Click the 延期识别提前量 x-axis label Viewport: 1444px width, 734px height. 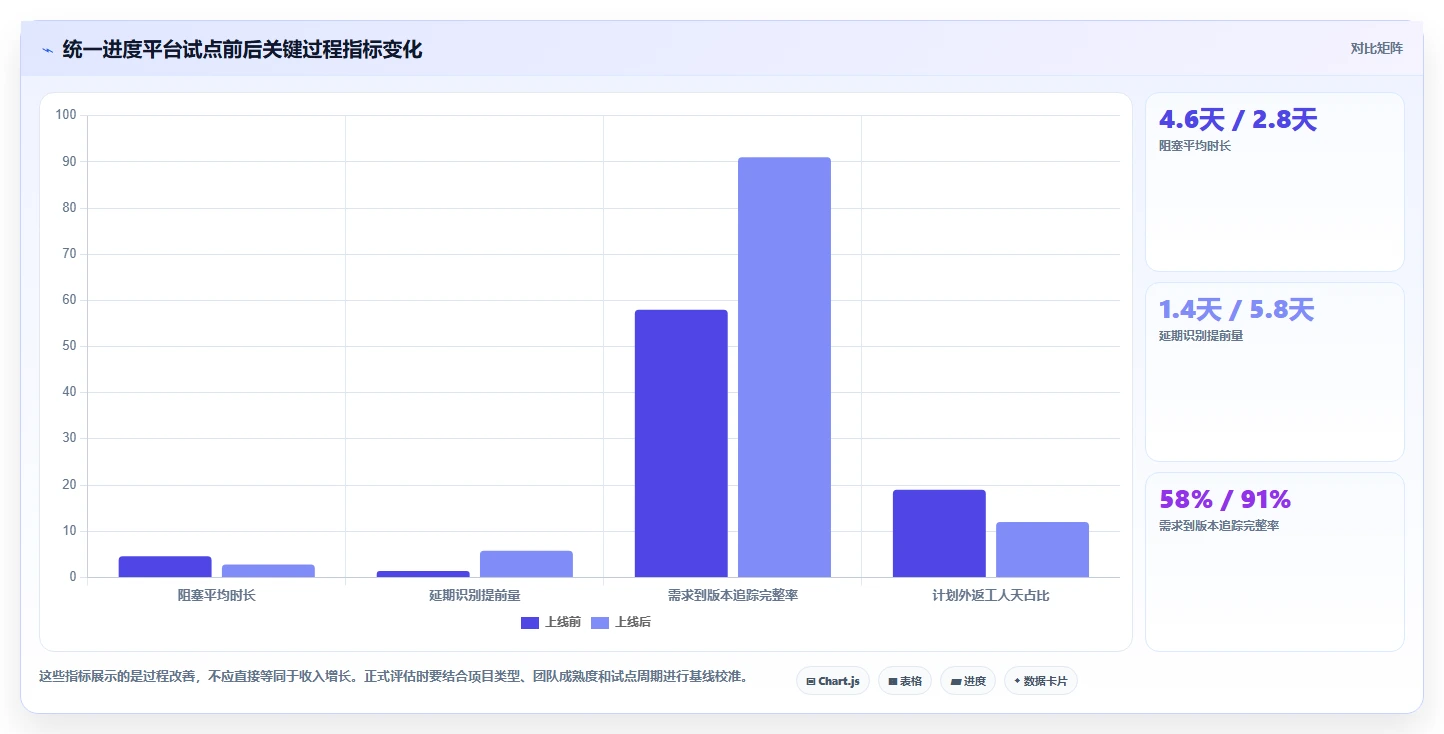click(475, 595)
